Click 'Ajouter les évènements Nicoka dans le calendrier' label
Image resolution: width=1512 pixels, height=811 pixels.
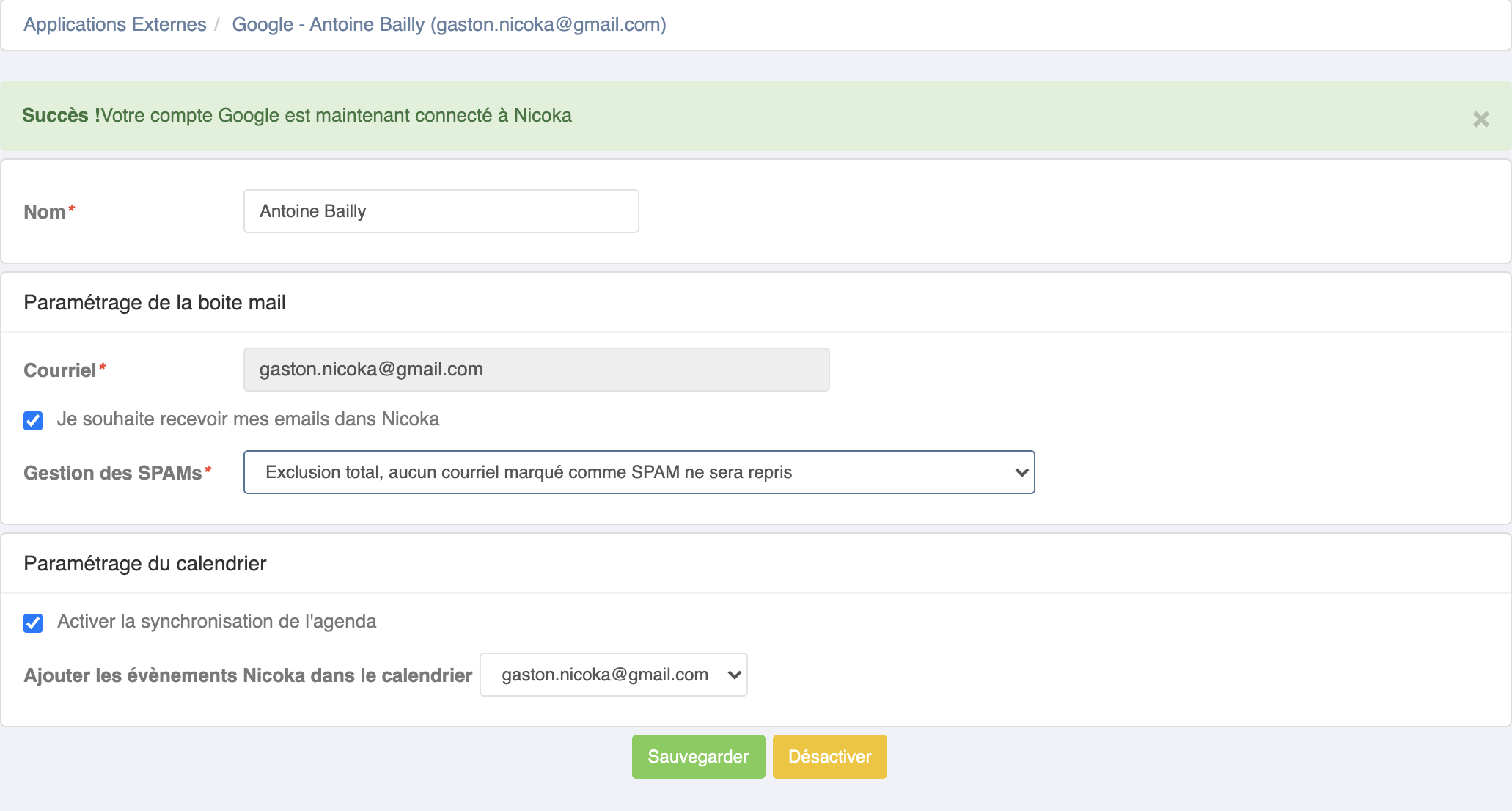coord(248,675)
